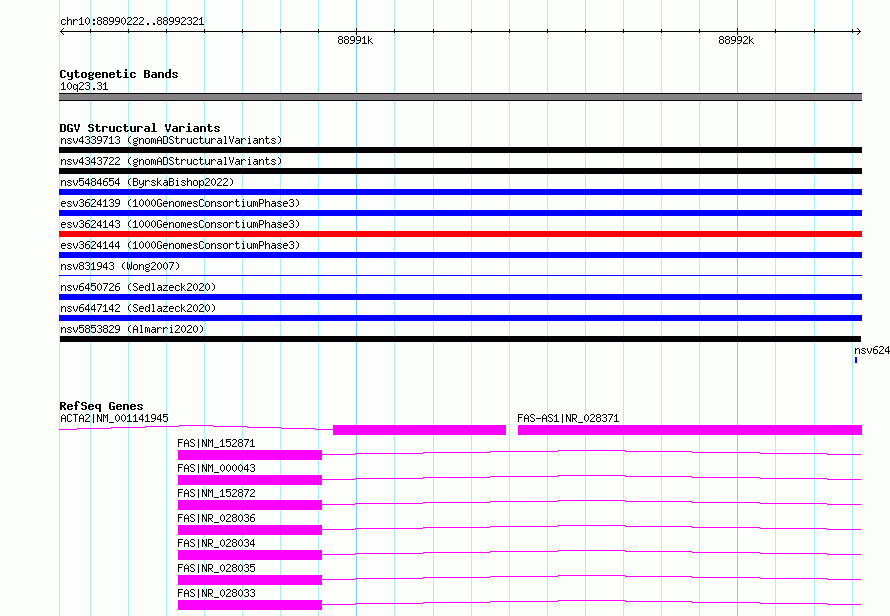Open the FAS|NR_028034 transcript label

[x=216, y=543]
